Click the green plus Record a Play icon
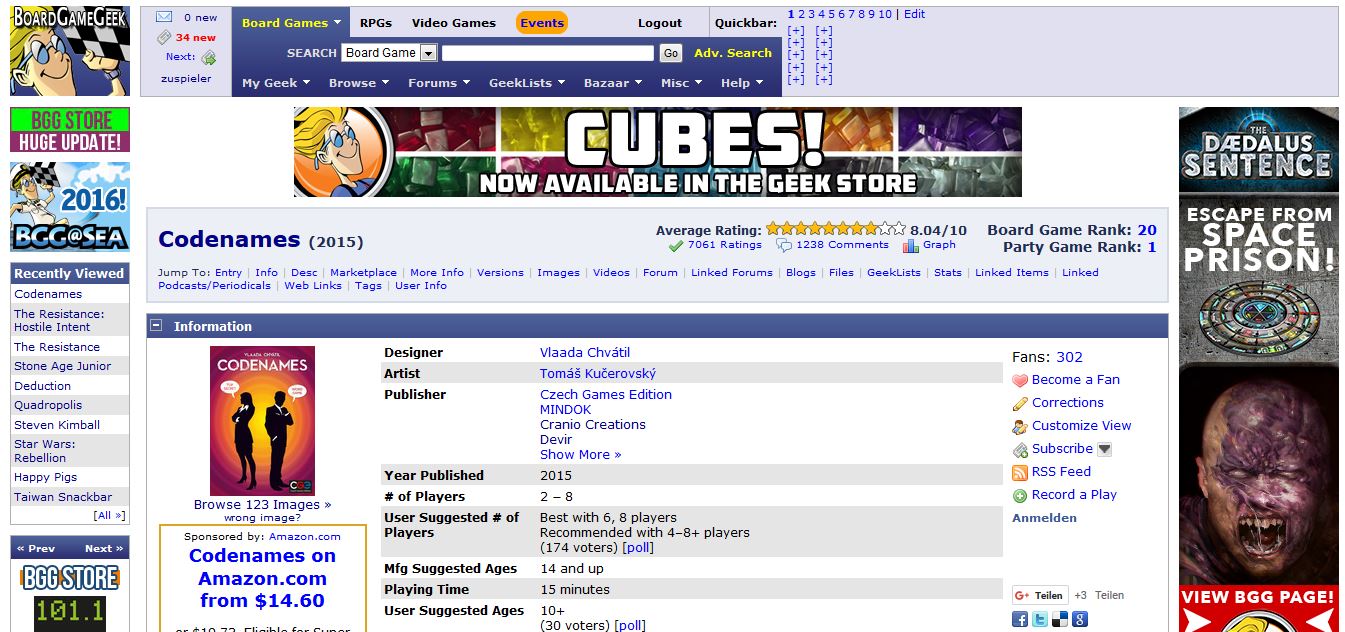Viewport: 1345px width, 632px height. pyautogui.click(x=1020, y=496)
